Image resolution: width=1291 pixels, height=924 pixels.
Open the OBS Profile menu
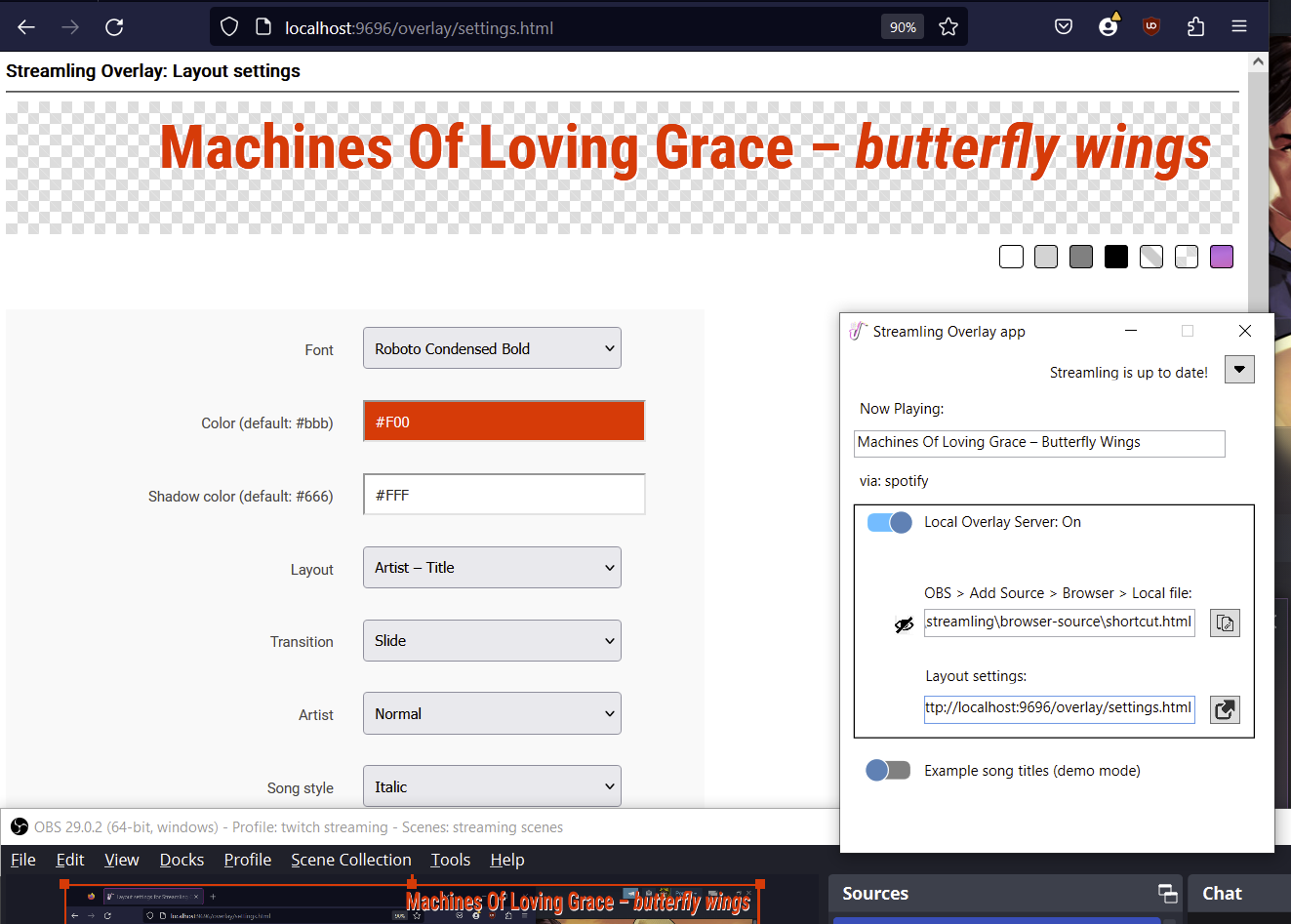click(x=248, y=860)
